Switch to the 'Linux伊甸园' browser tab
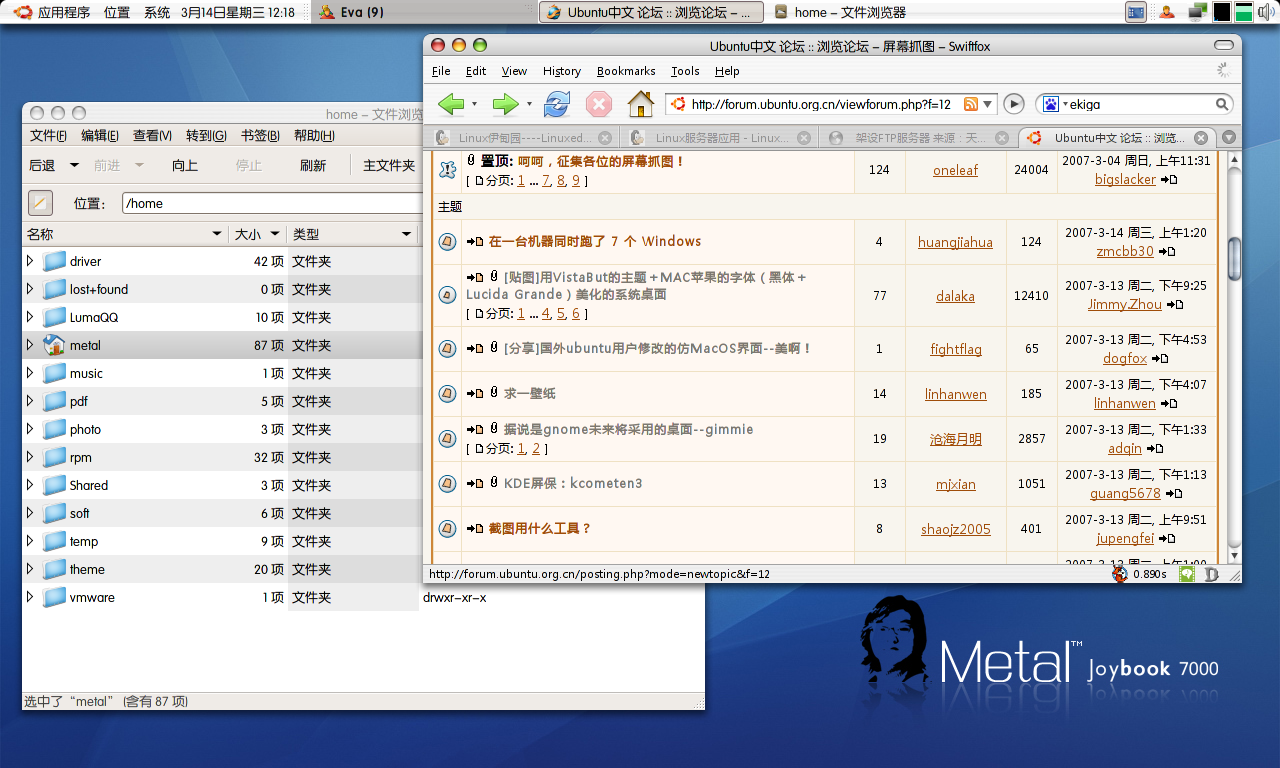 click(523, 138)
